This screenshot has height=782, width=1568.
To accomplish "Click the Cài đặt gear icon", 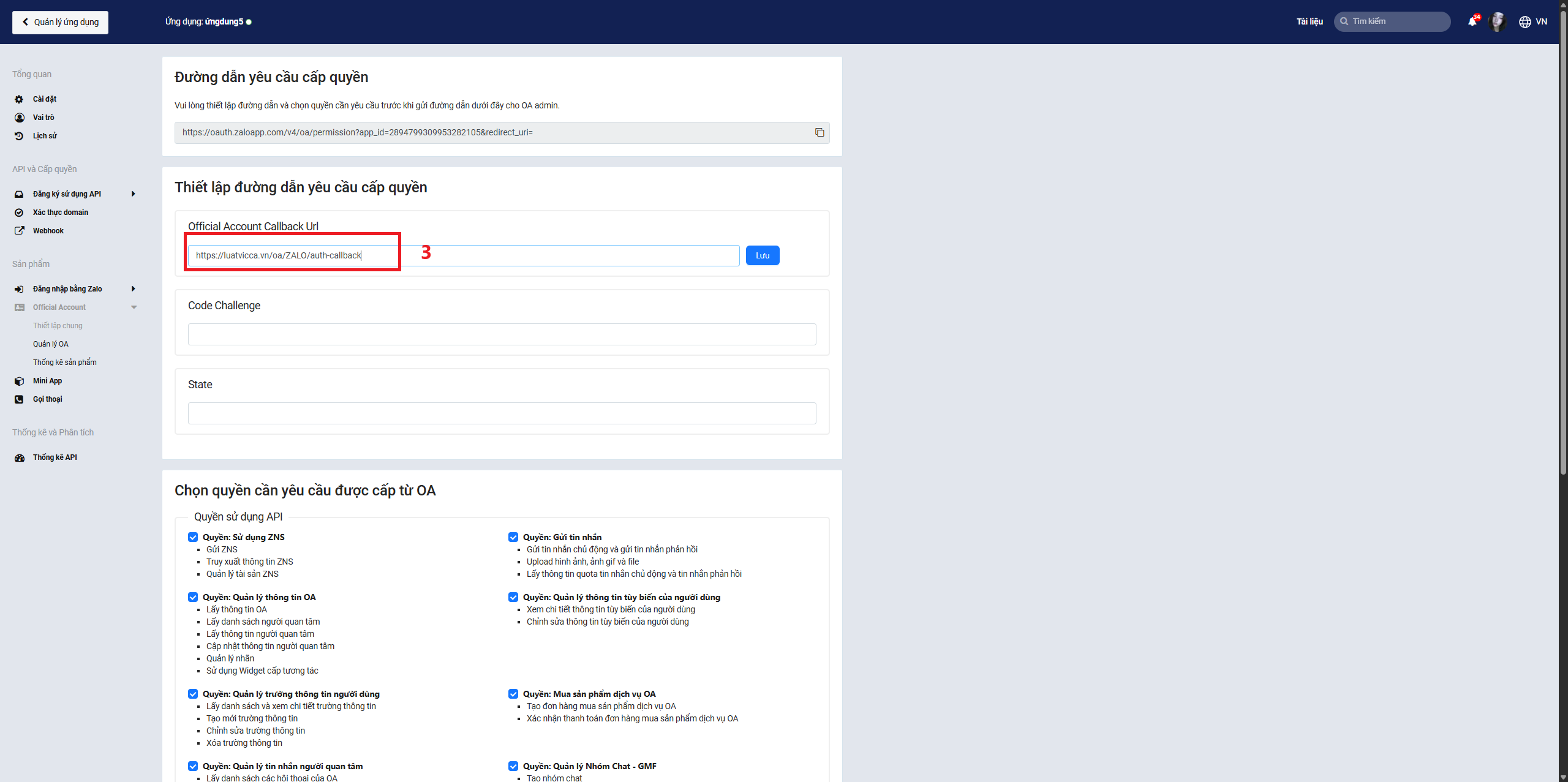I will point(19,99).
